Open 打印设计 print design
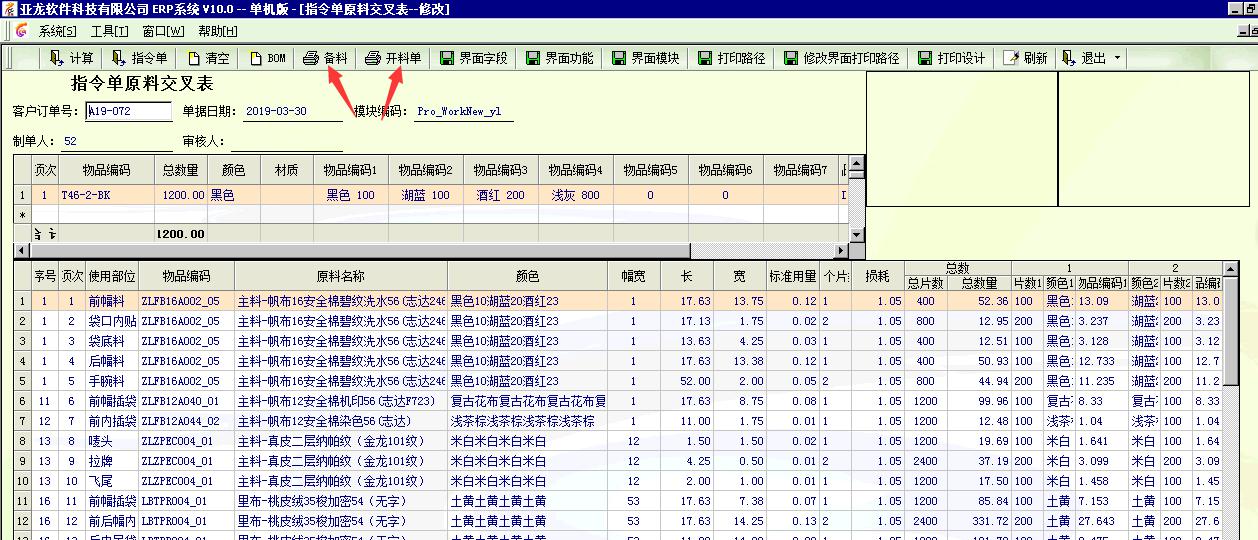The image size is (1258, 540). pyautogui.click(x=951, y=58)
